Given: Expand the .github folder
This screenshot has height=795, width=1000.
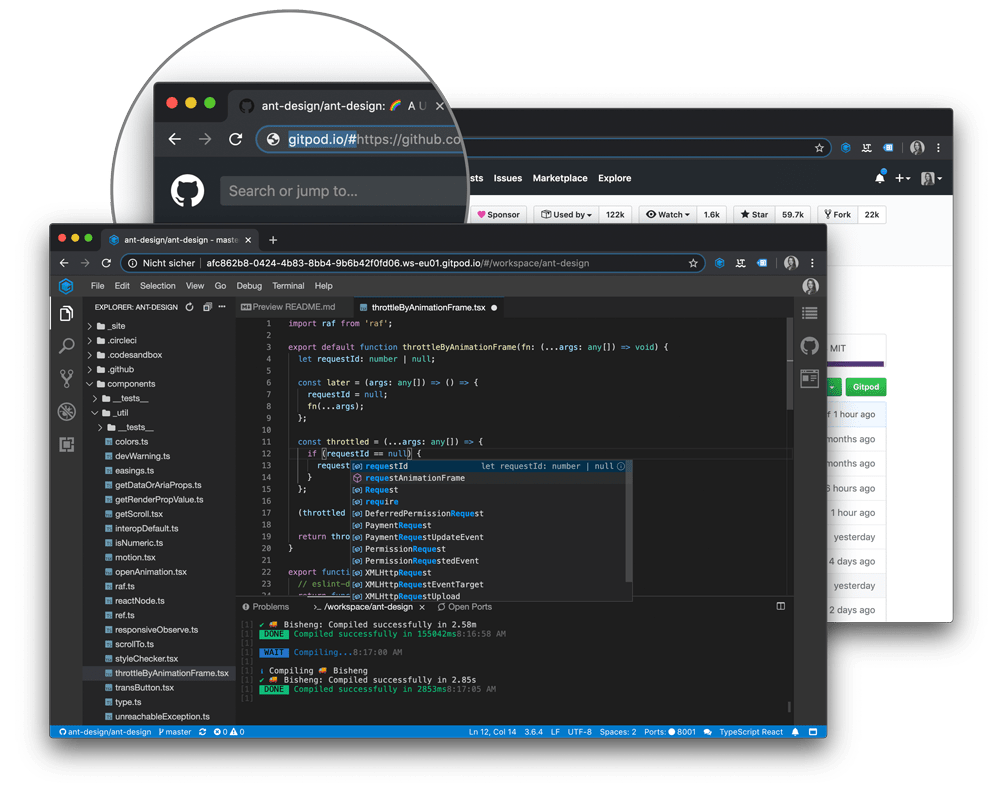Looking at the screenshot, I should [x=89, y=370].
